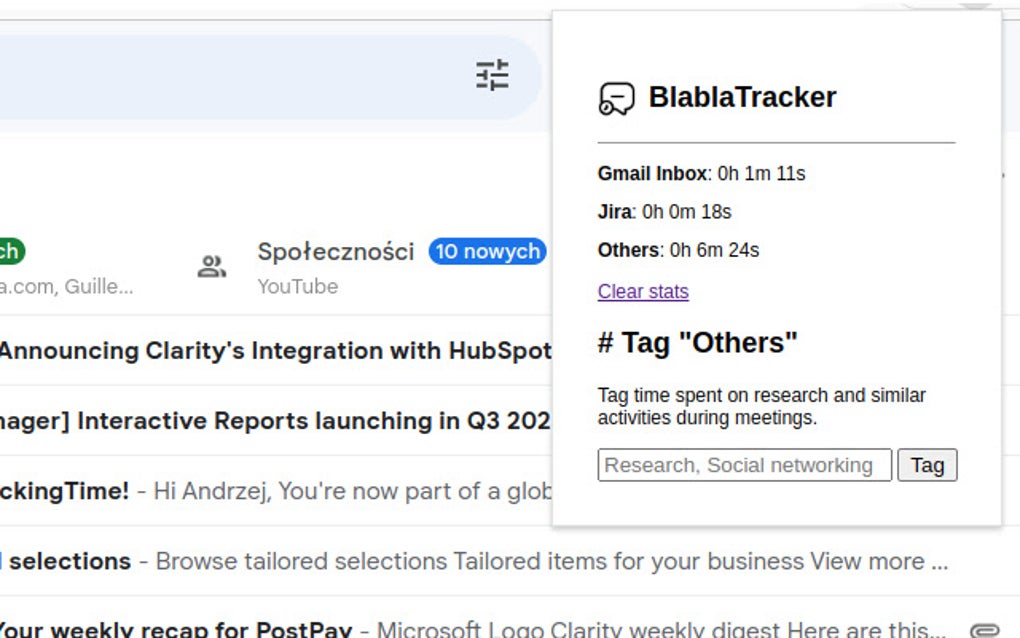Click the blue "10 nowych" badge

(x=487, y=251)
